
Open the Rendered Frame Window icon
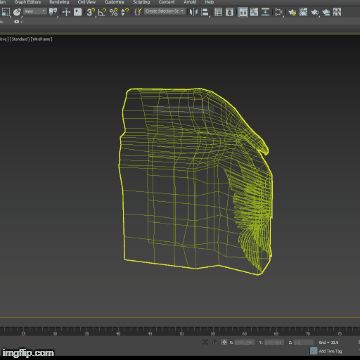coord(303,12)
